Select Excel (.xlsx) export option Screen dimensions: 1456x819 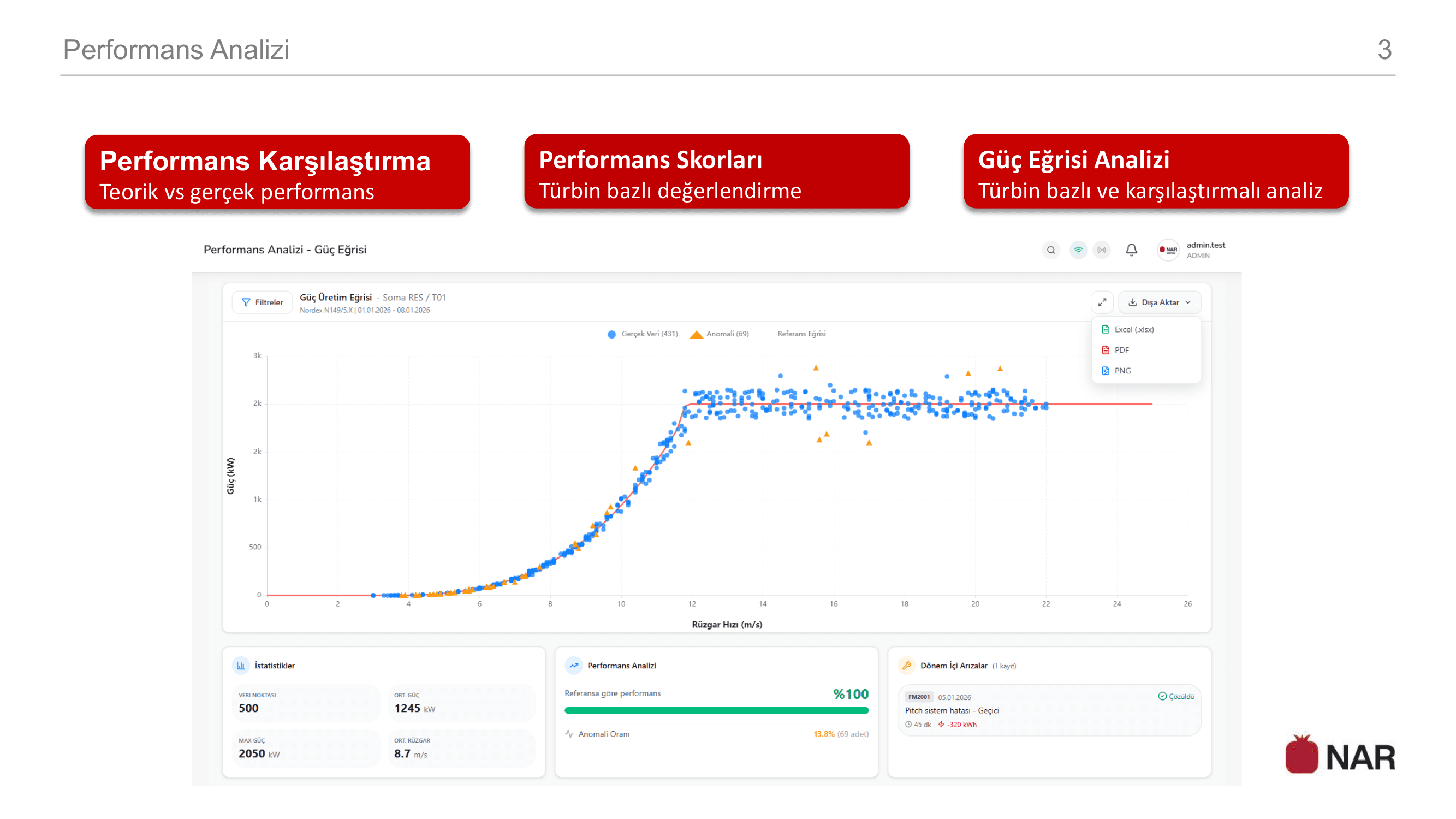[1133, 330]
